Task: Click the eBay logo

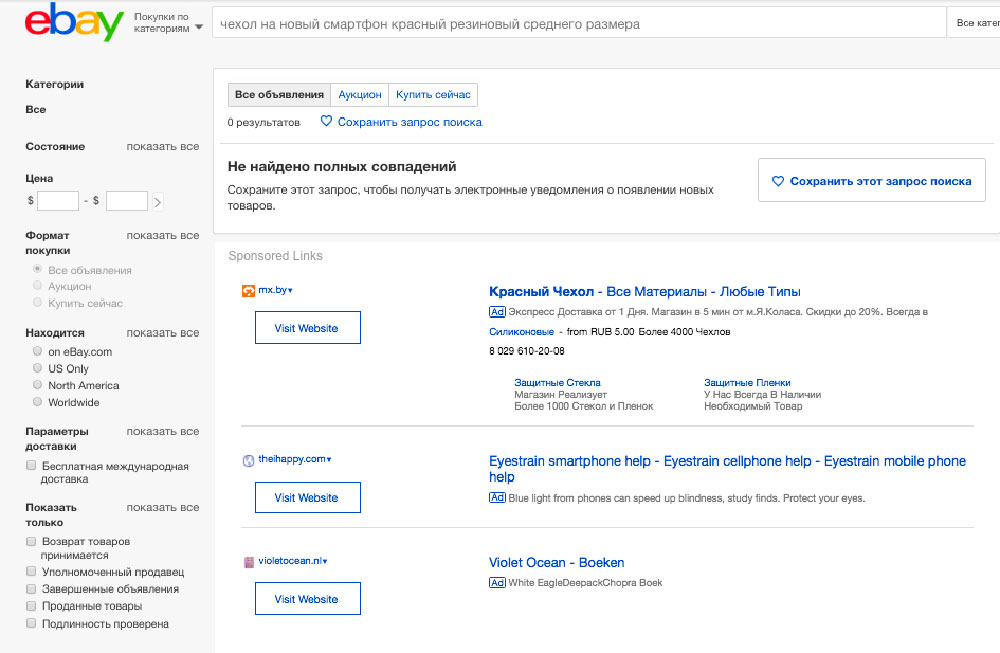Action: (74, 22)
